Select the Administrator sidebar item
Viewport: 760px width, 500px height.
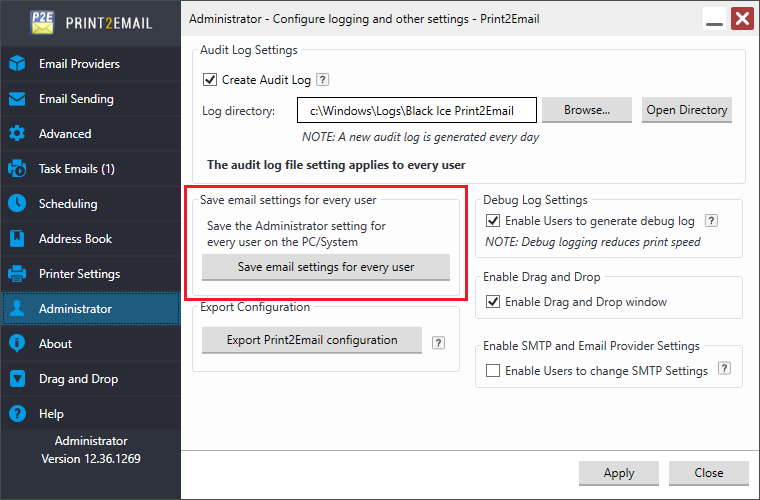(x=91, y=309)
